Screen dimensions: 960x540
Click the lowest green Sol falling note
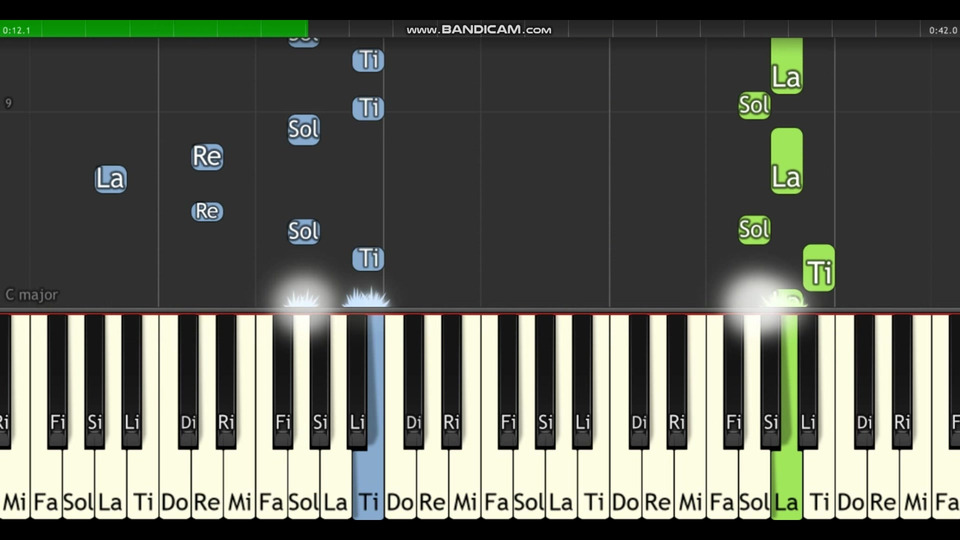coord(754,230)
